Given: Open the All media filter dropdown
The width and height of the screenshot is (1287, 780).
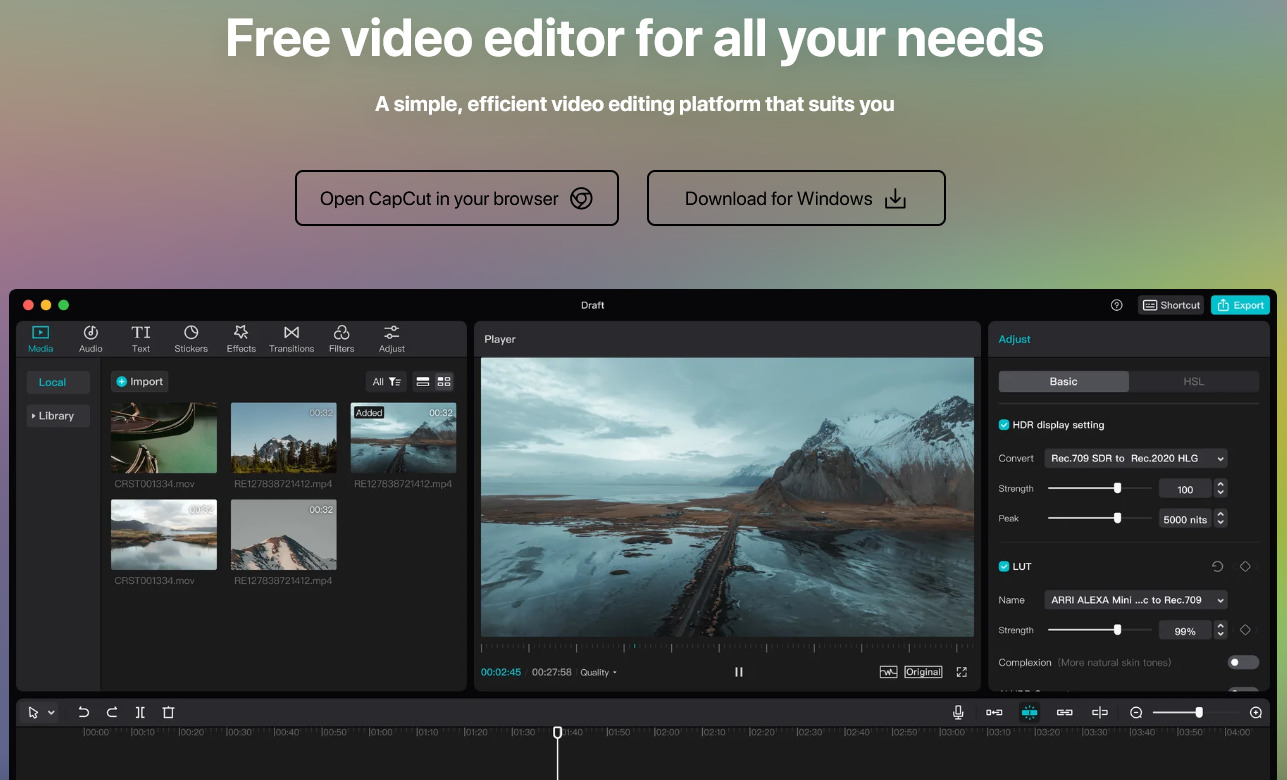Looking at the screenshot, I should pos(386,381).
